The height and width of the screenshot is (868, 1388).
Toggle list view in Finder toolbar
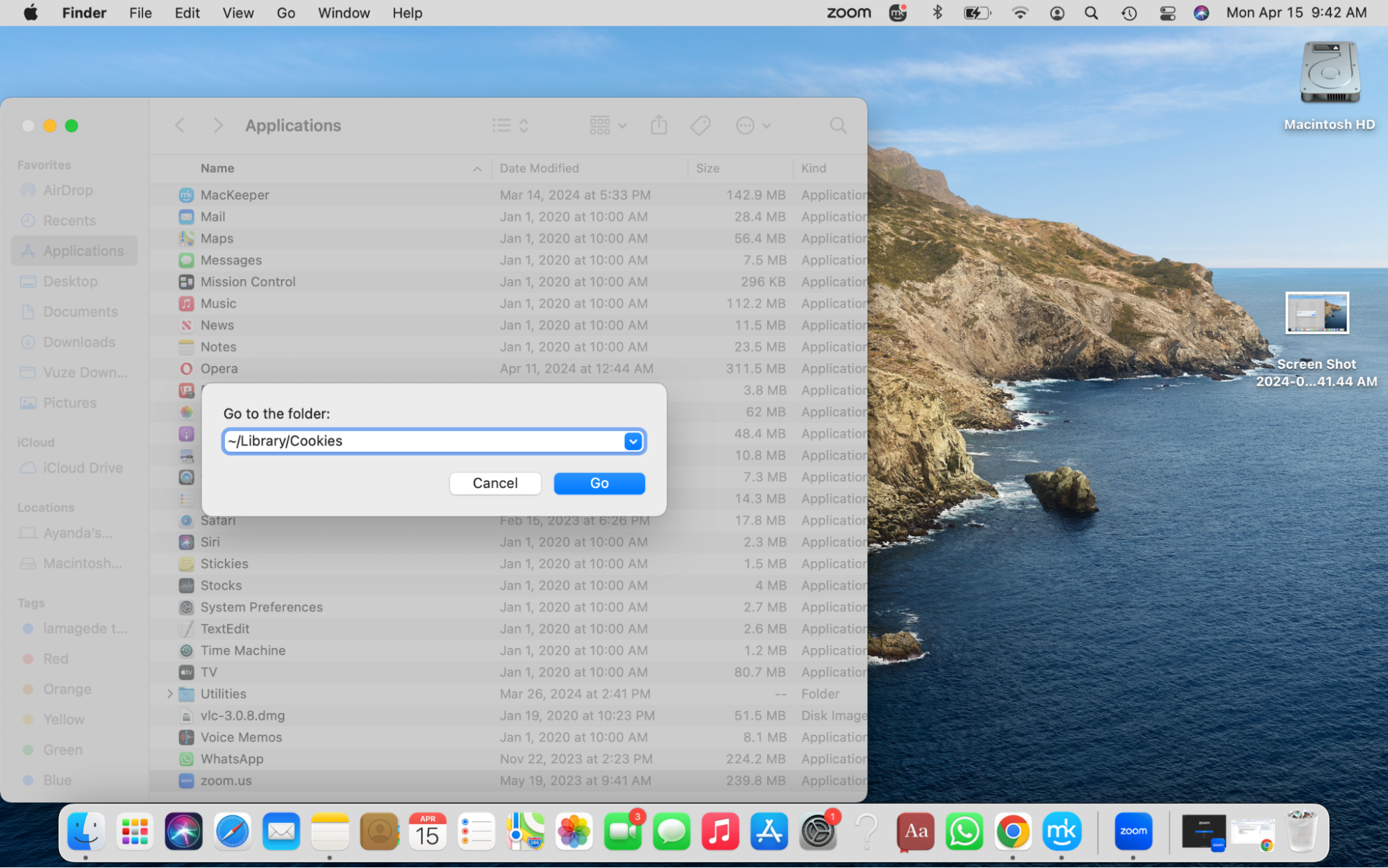pyautogui.click(x=502, y=125)
